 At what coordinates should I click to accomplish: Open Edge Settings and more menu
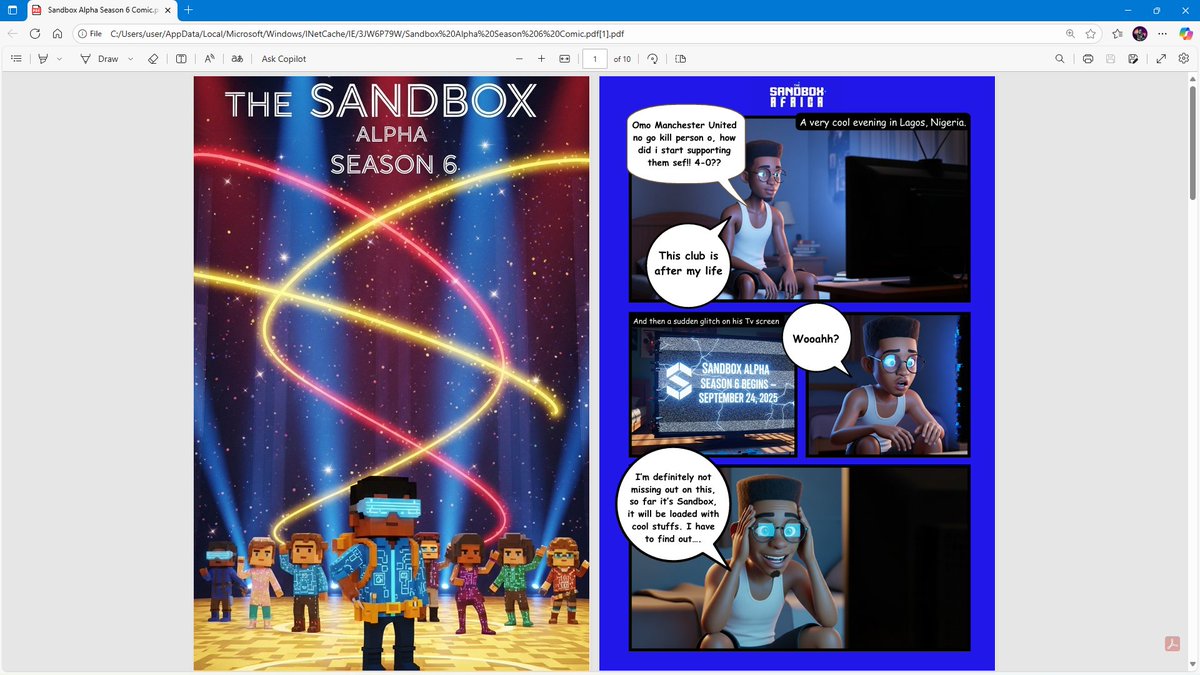[1161, 33]
